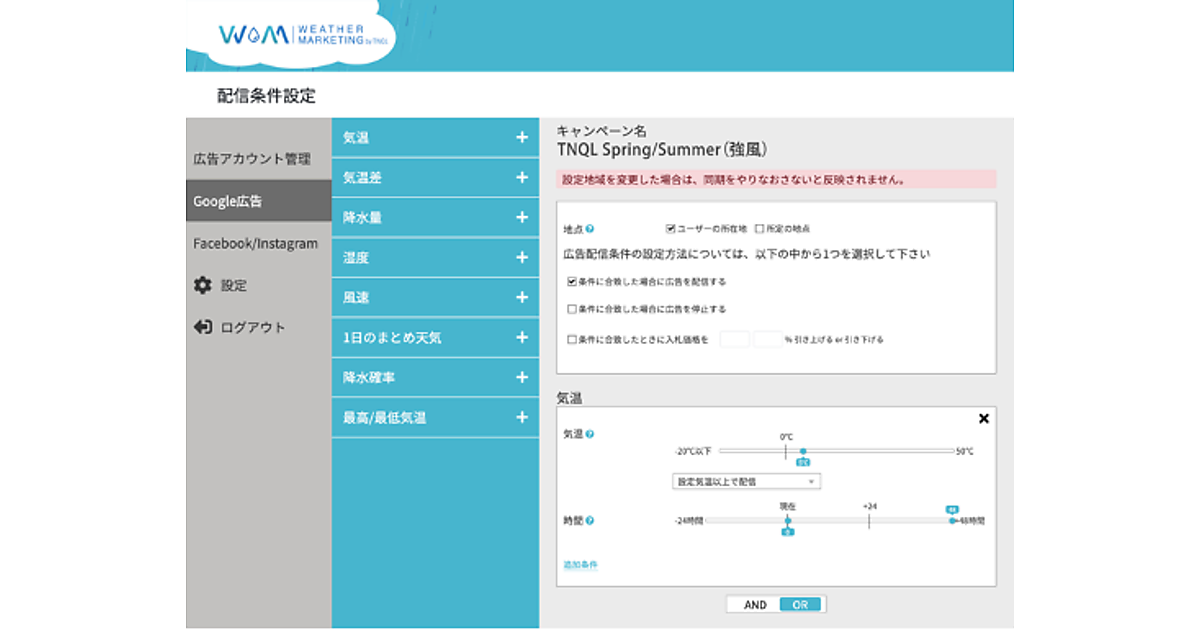Viewport: 1200px width, 630px height.
Task: Open 広告アカウント管理 in the sidebar
Action: point(252,159)
